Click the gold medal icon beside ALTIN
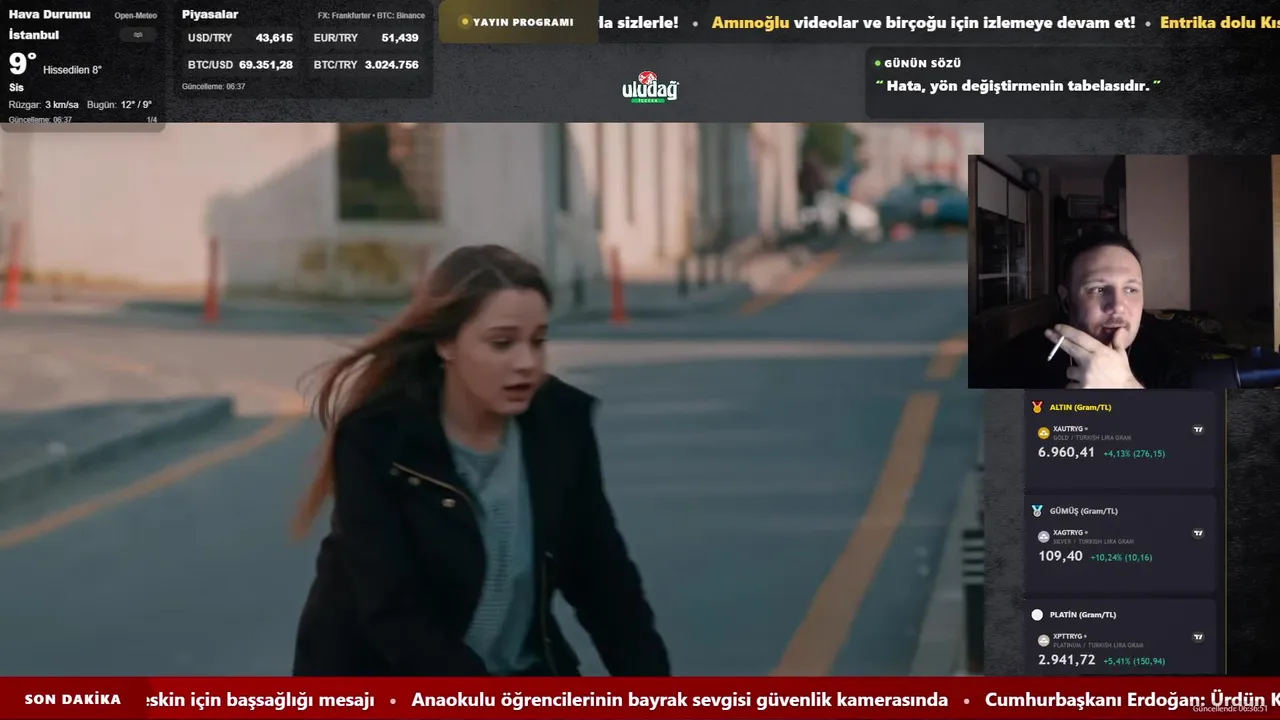Image resolution: width=1280 pixels, height=720 pixels. click(1037, 407)
